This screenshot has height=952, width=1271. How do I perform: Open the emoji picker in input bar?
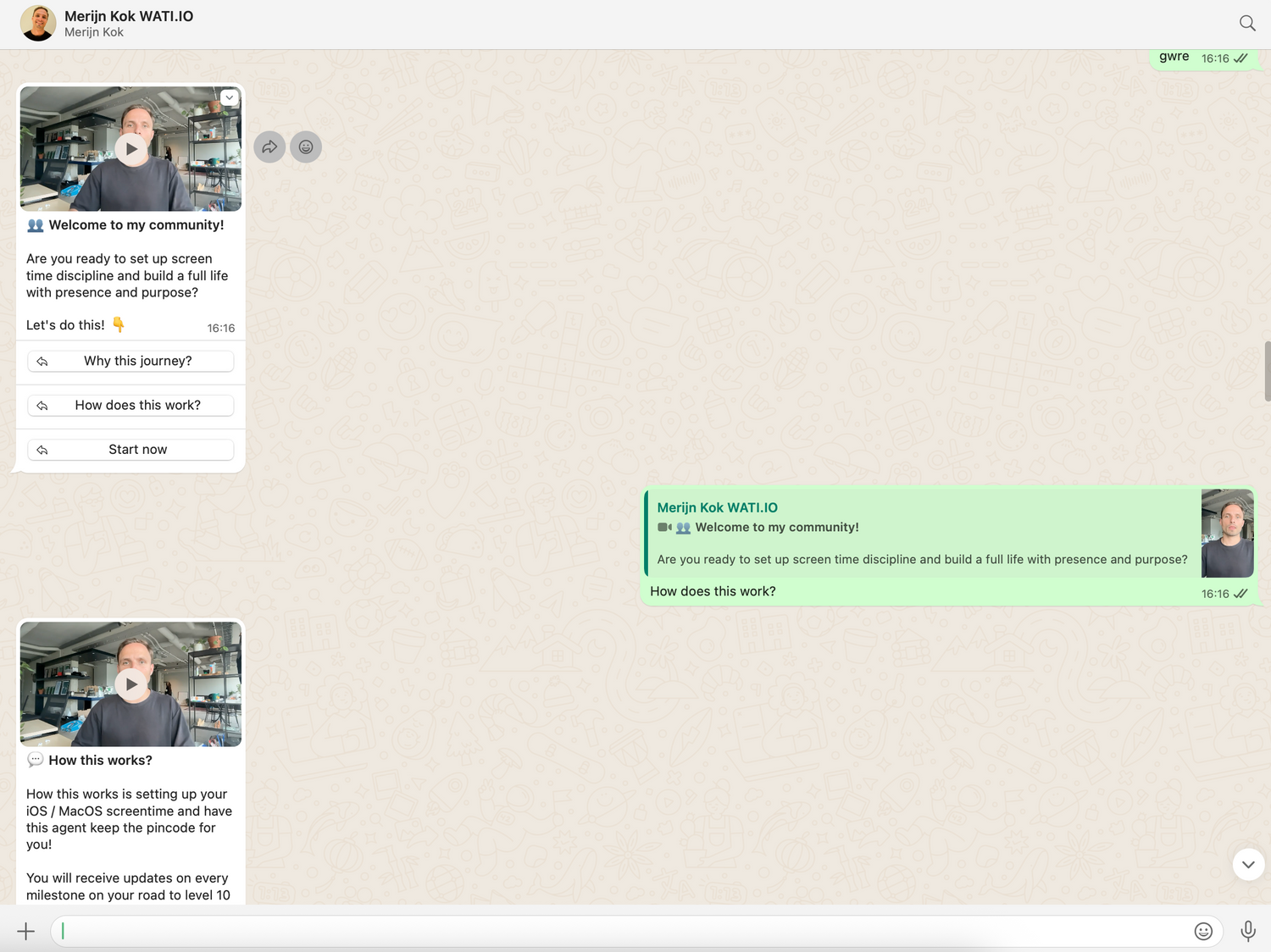[x=1203, y=932]
